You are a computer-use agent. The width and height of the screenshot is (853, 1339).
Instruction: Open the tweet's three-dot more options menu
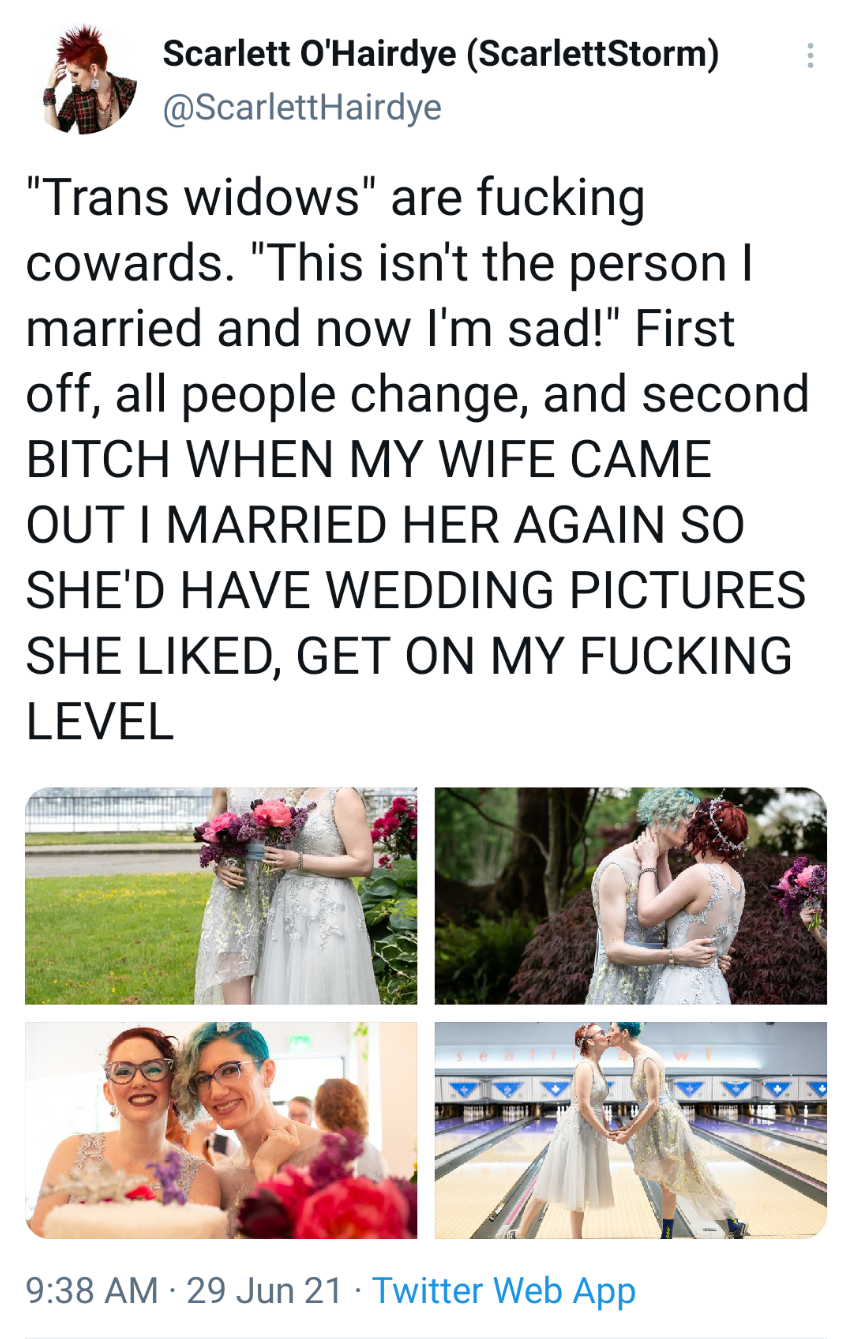tap(809, 56)
